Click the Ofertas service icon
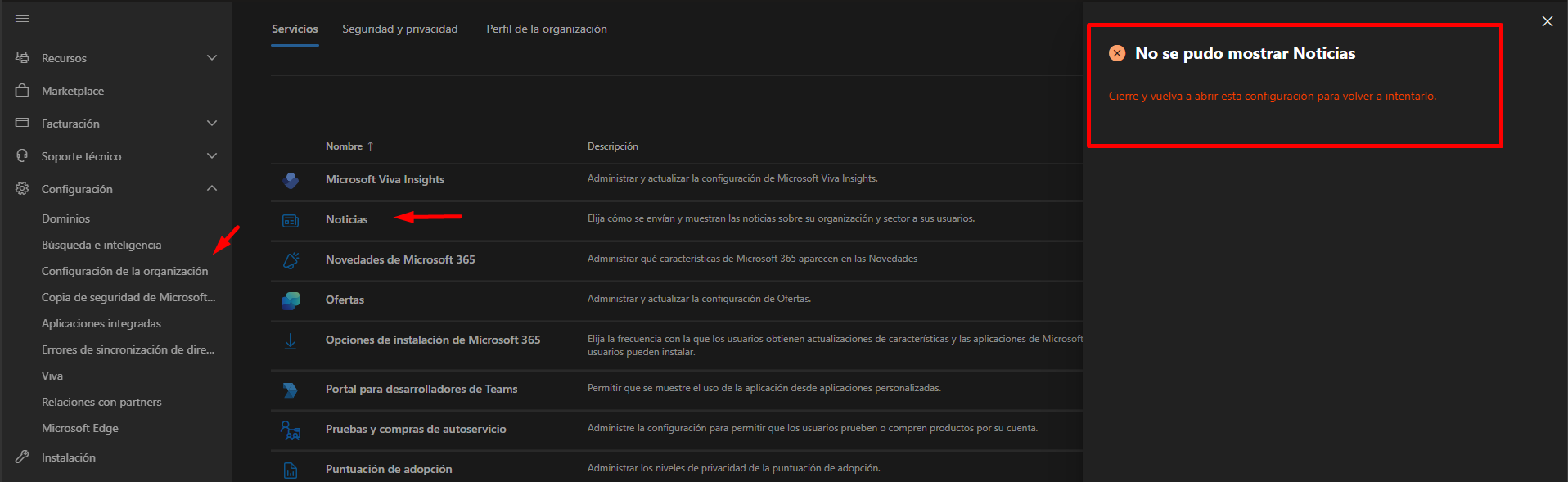Screen dimensions: 1568x482 [291, 300]
